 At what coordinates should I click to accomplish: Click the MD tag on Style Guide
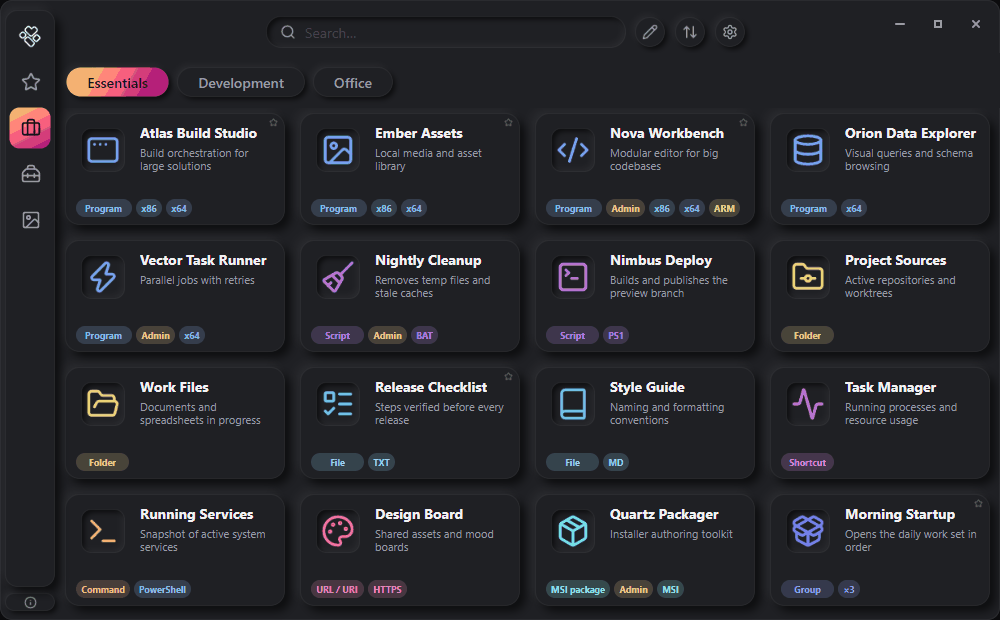pos(615,462)
